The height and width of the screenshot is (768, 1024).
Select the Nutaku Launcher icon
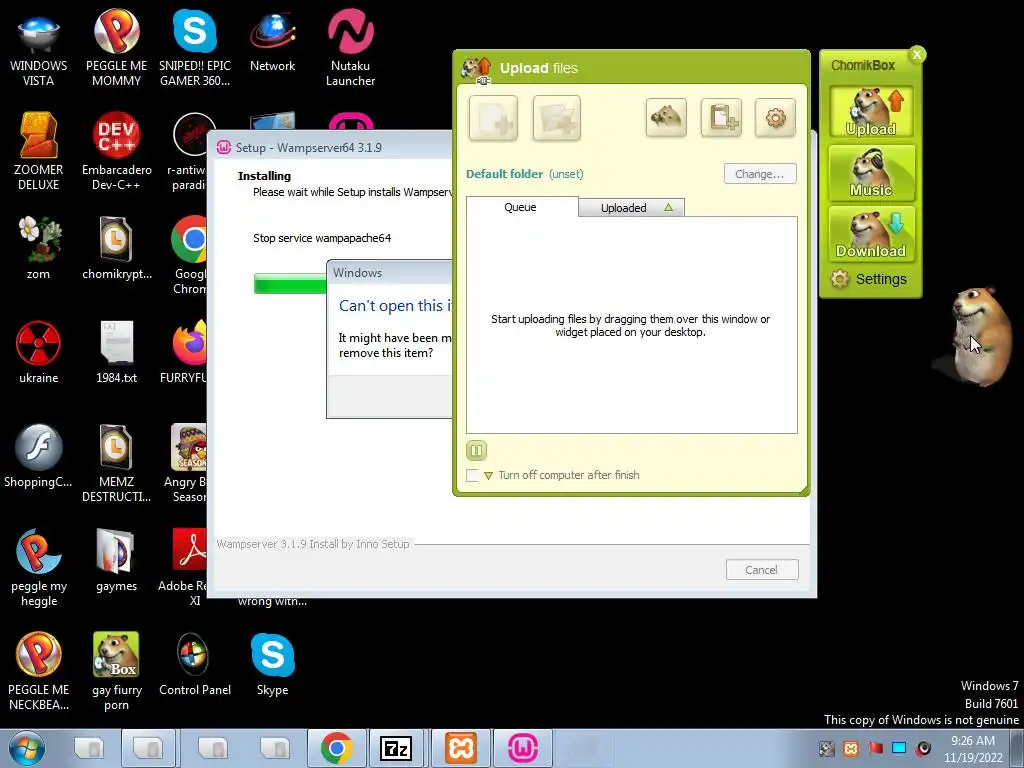pos(351,47)
